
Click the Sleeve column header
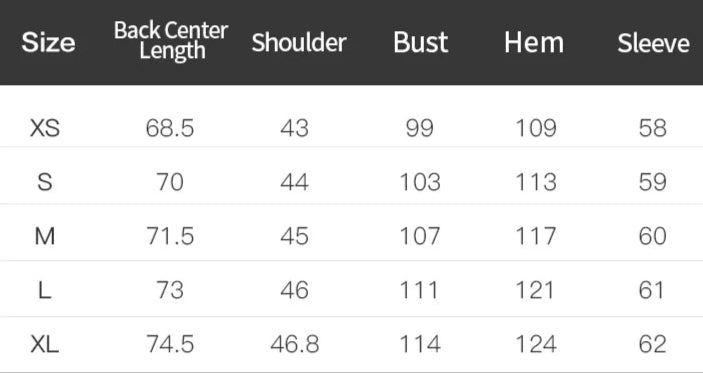tap(653, 43)
